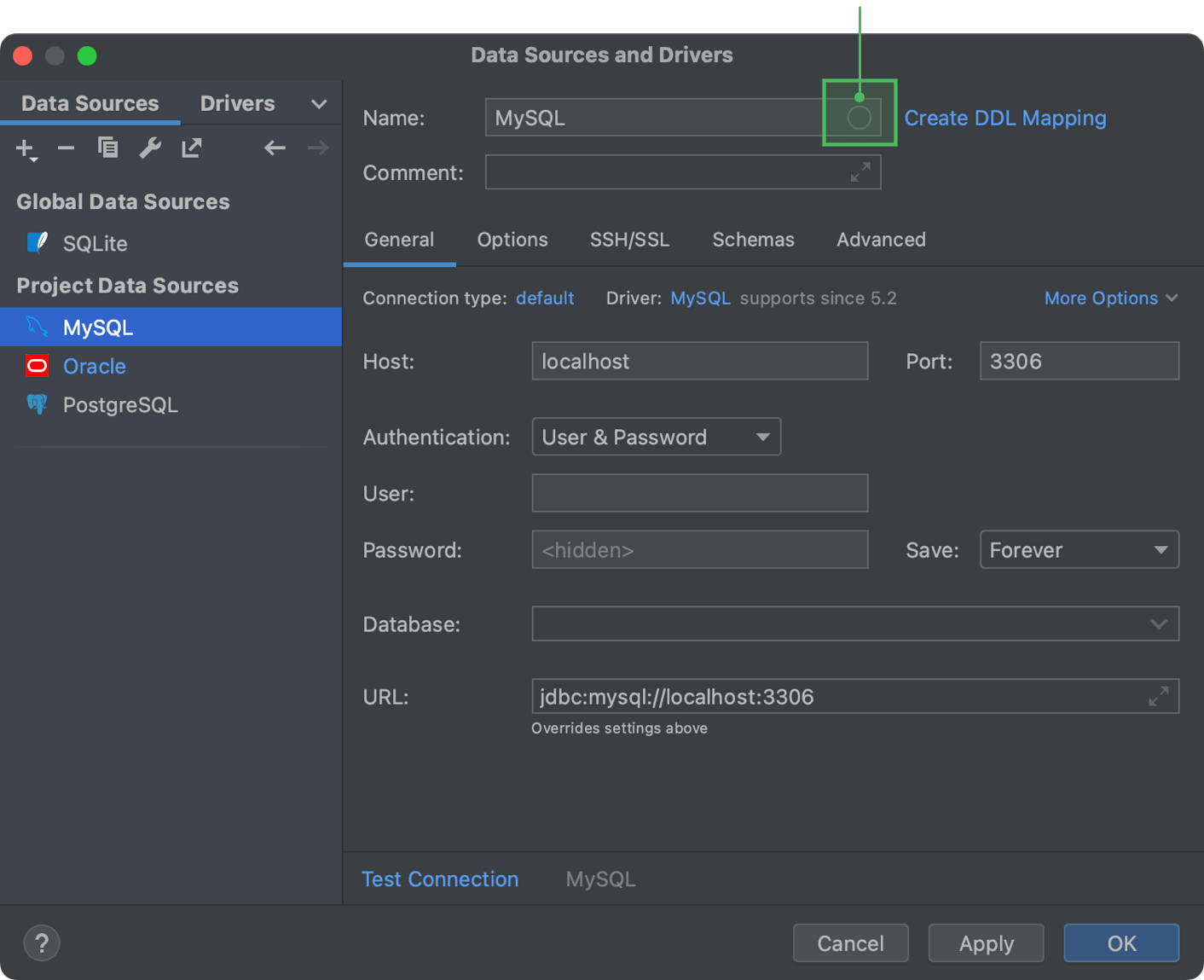Toggle Create DDL Mapping circle indicator
This screenshot has height=980, width=1204.
click(859, 117)
